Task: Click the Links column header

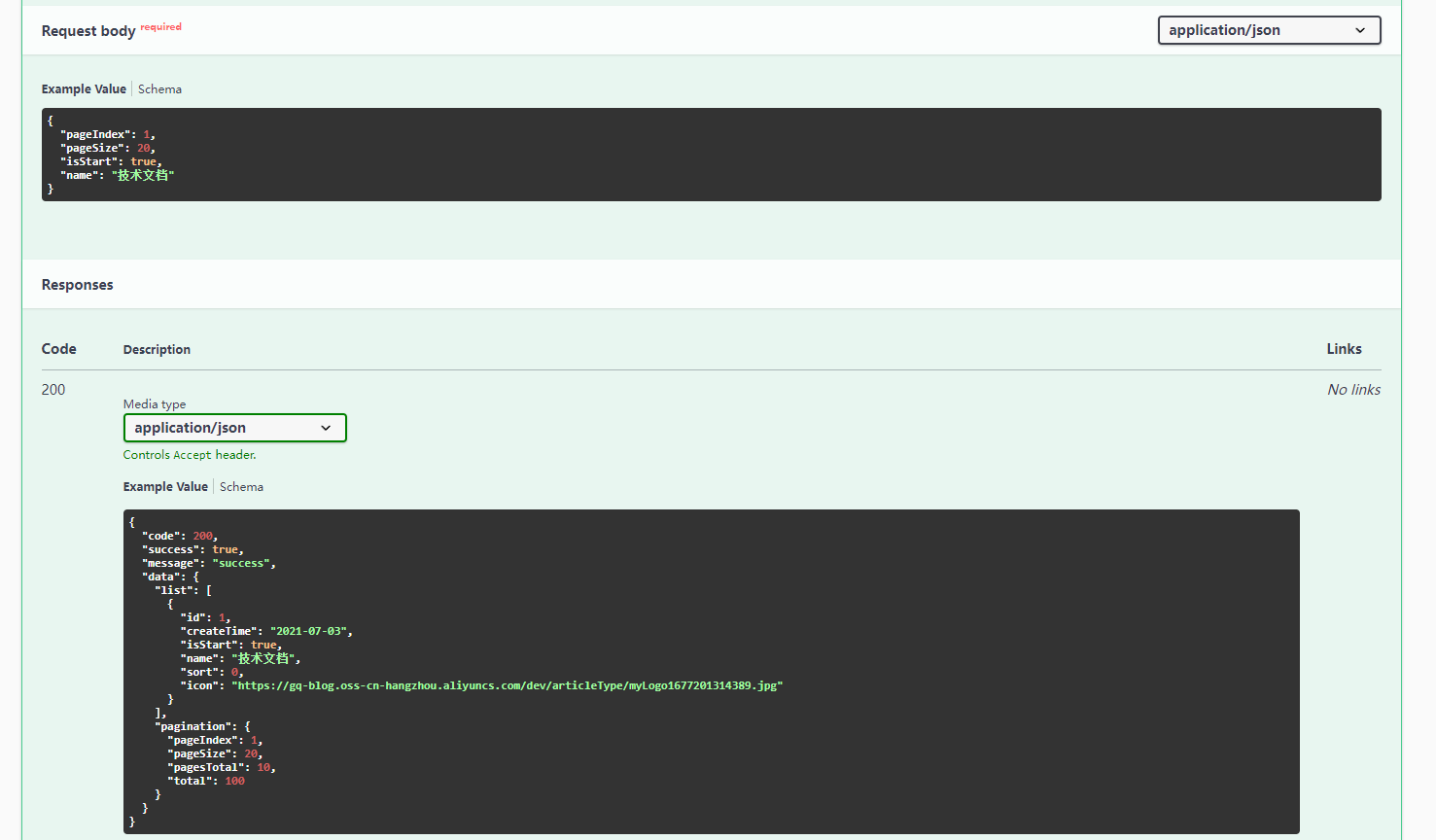Action: (1344, 349)
